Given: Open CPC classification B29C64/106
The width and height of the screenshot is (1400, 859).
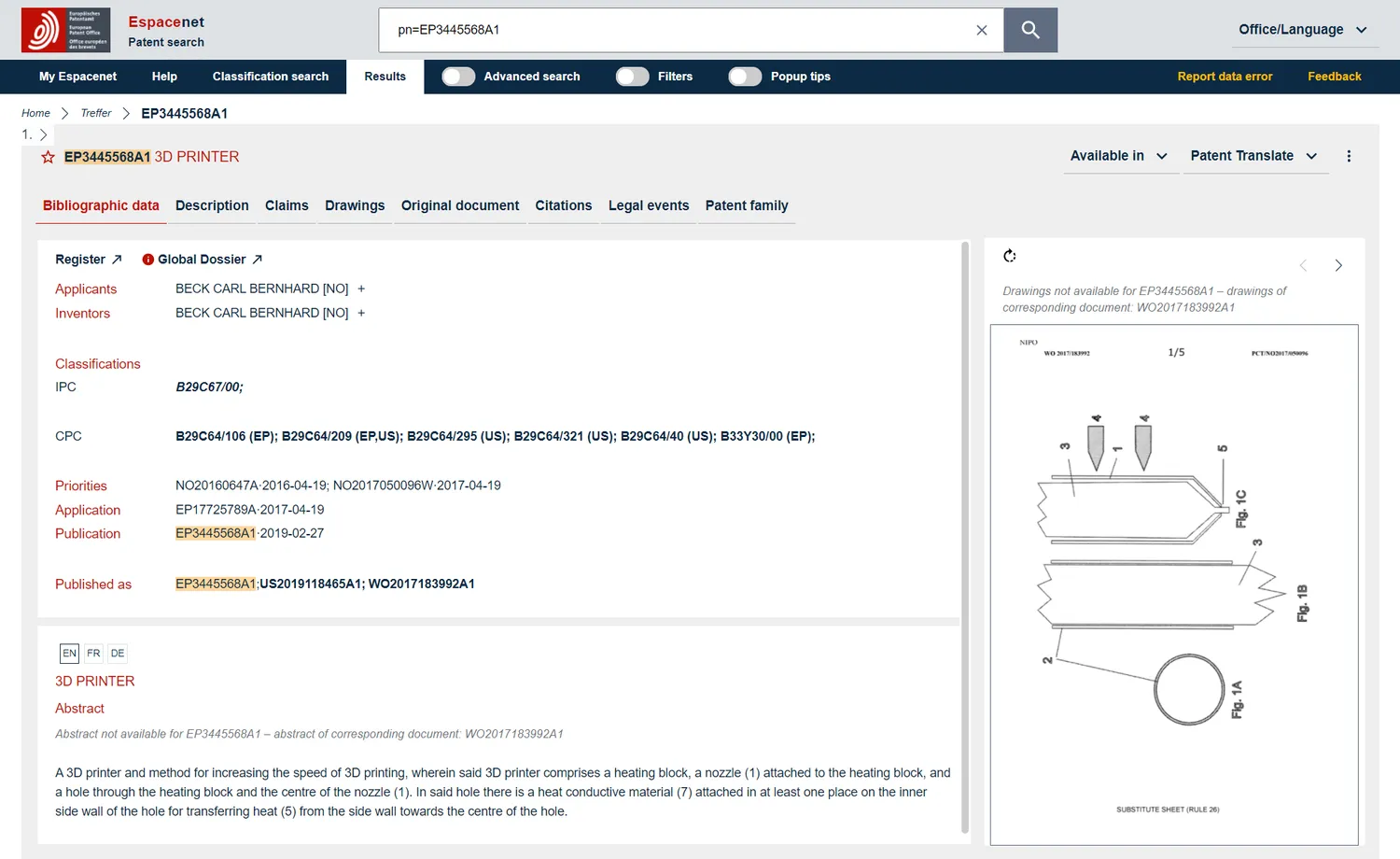Looking at the screenshot, I should click(227, 436).
